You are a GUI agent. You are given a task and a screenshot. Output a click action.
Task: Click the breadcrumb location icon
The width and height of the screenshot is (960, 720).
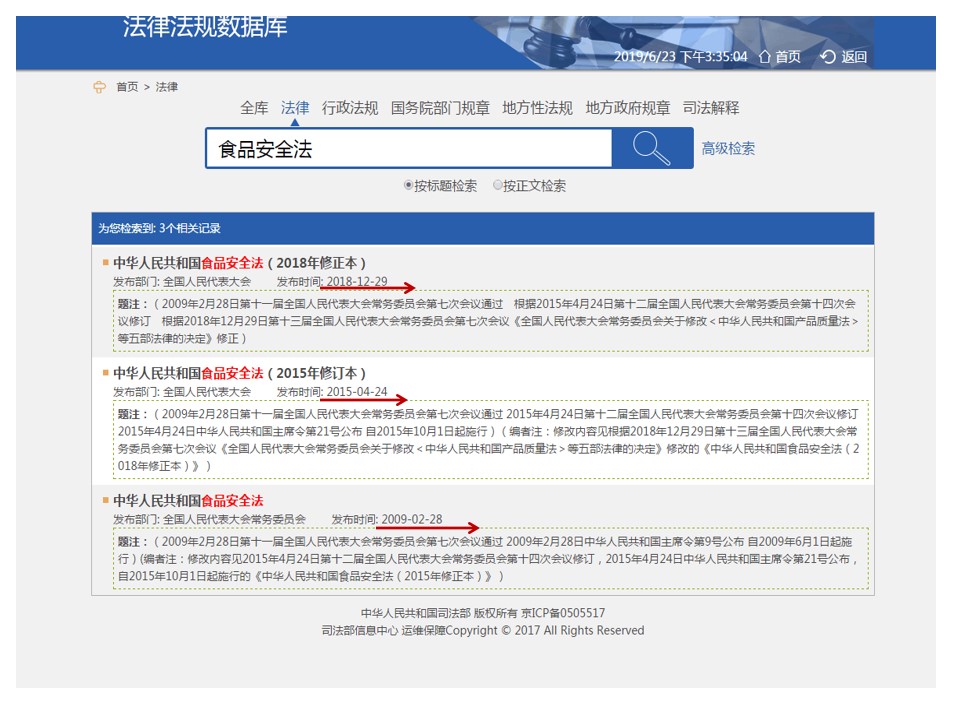point(99,87)
